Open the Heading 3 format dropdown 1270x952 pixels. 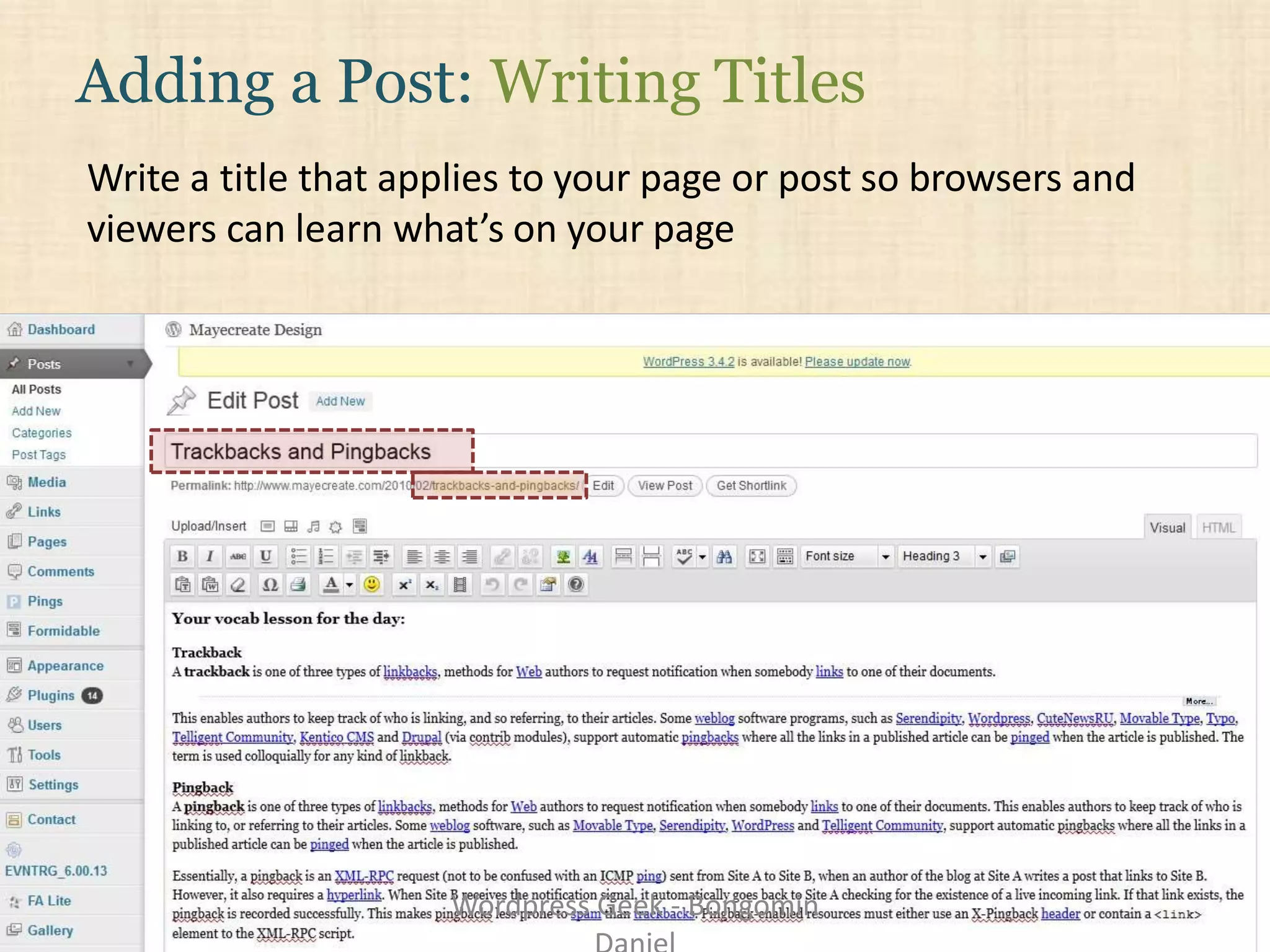click(x=944, y=556)
